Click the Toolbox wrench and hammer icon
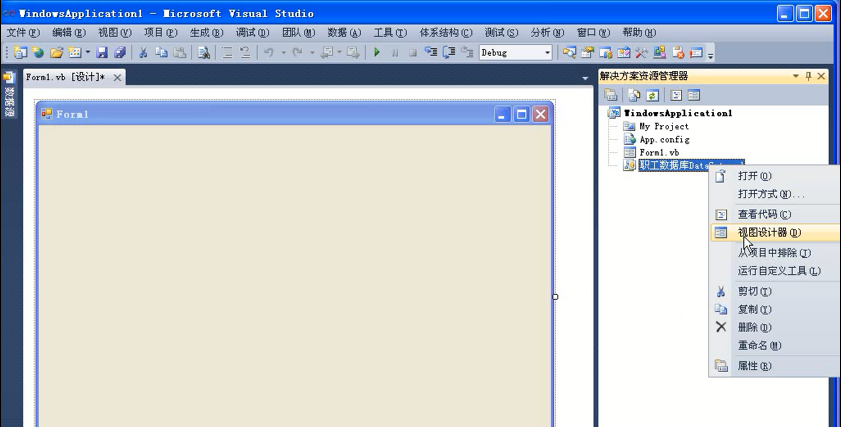Screen dimensions: 841x427 (641, 53)
